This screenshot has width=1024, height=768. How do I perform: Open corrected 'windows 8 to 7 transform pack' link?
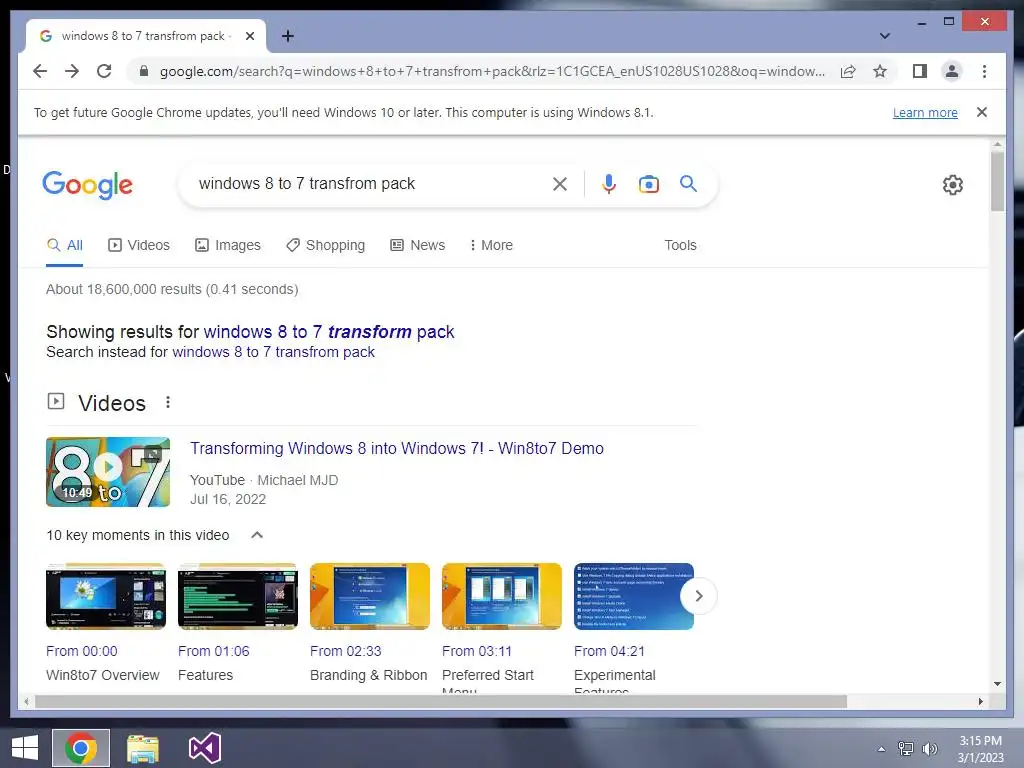(x=328, y=332)
